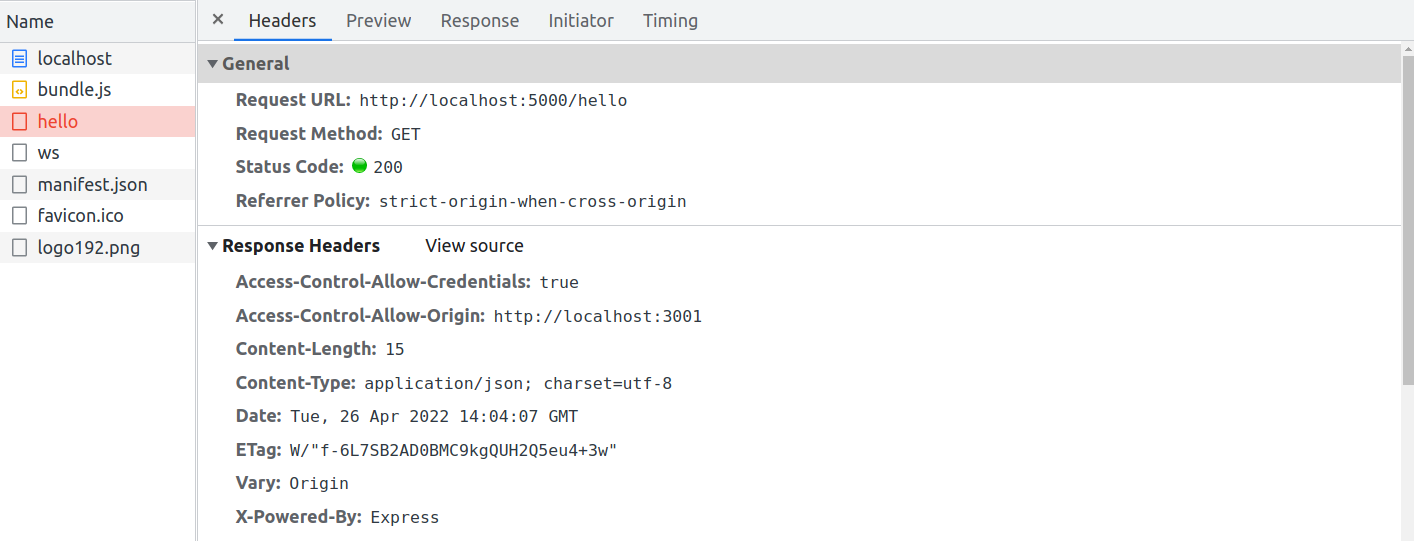Click the Request URL value http://localhost:5000/hello

coord(493,100)
